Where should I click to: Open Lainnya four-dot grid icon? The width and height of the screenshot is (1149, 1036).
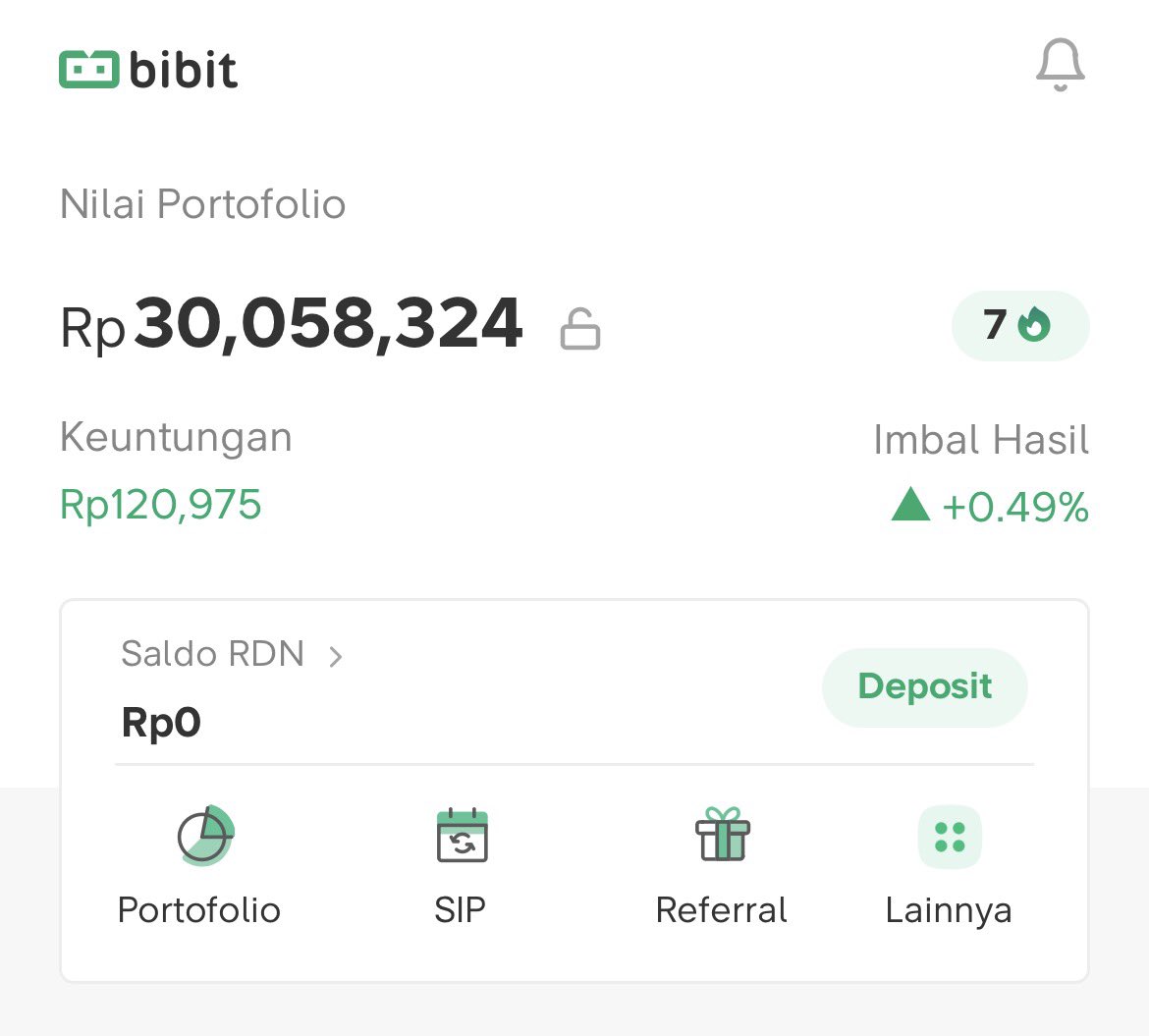click(950, 837)
